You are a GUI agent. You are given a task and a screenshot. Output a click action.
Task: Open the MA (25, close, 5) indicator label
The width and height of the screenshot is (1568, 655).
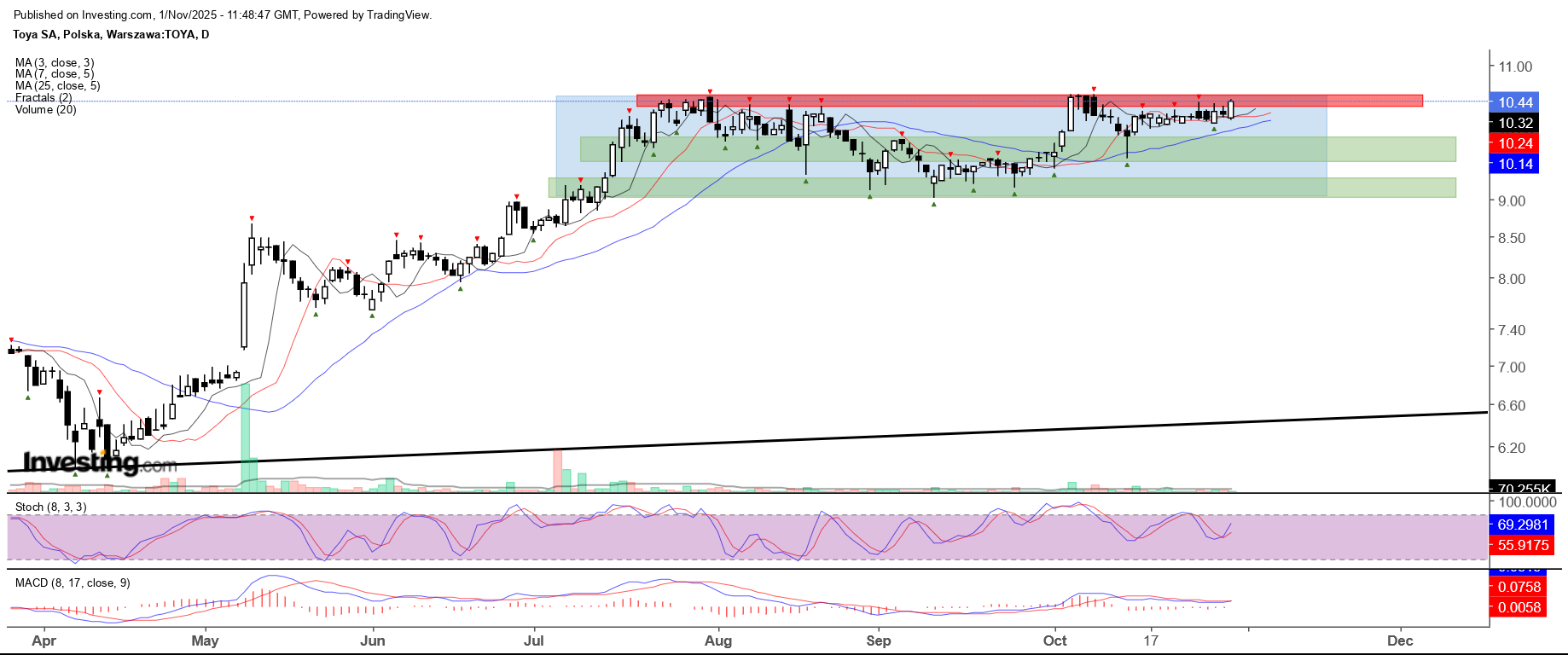[57, 86]
